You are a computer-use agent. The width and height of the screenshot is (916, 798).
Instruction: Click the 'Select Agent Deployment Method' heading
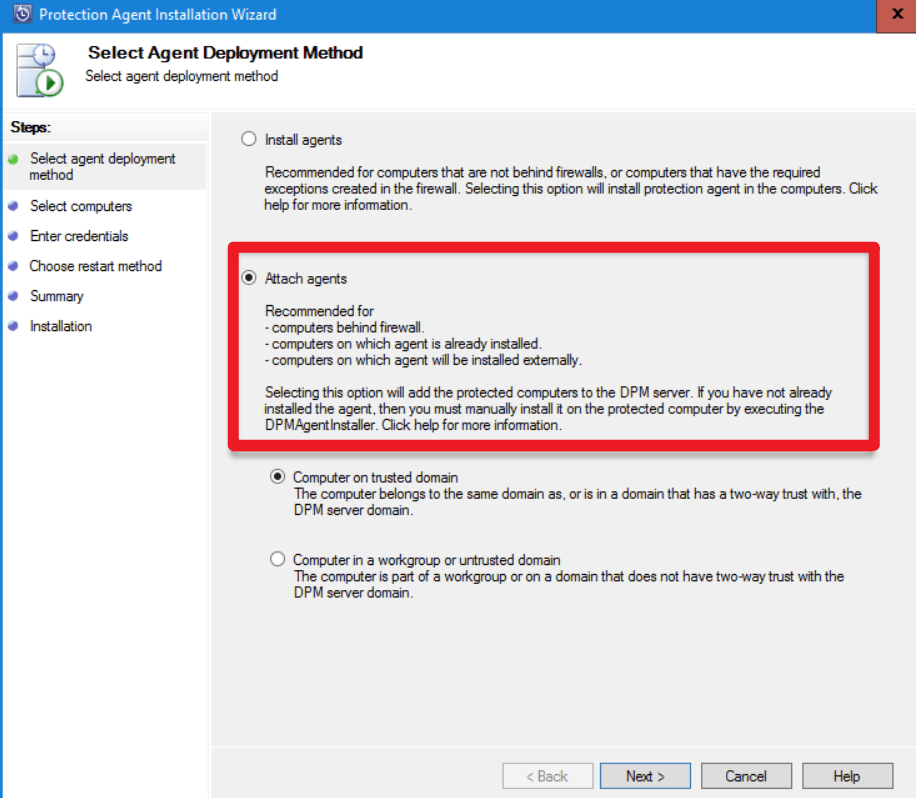point(225,53)
